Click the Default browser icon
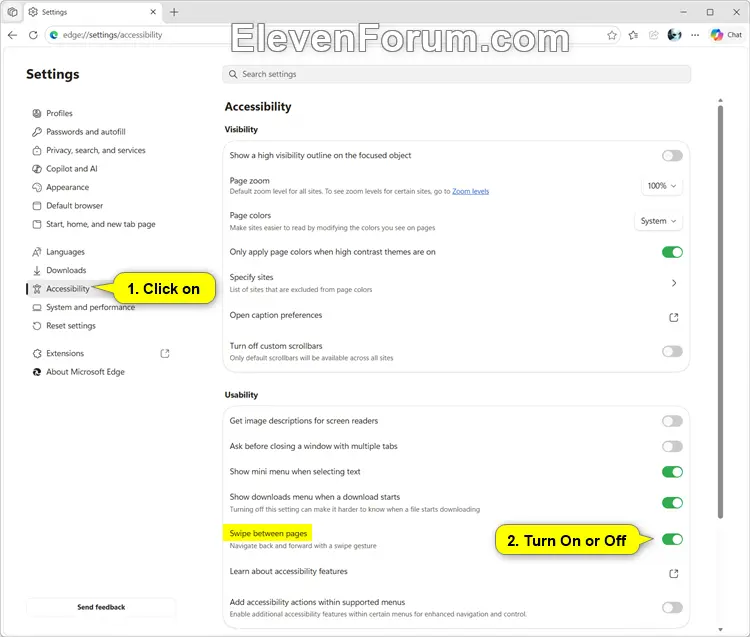This screenshot has height=637, width=750. 37,206
